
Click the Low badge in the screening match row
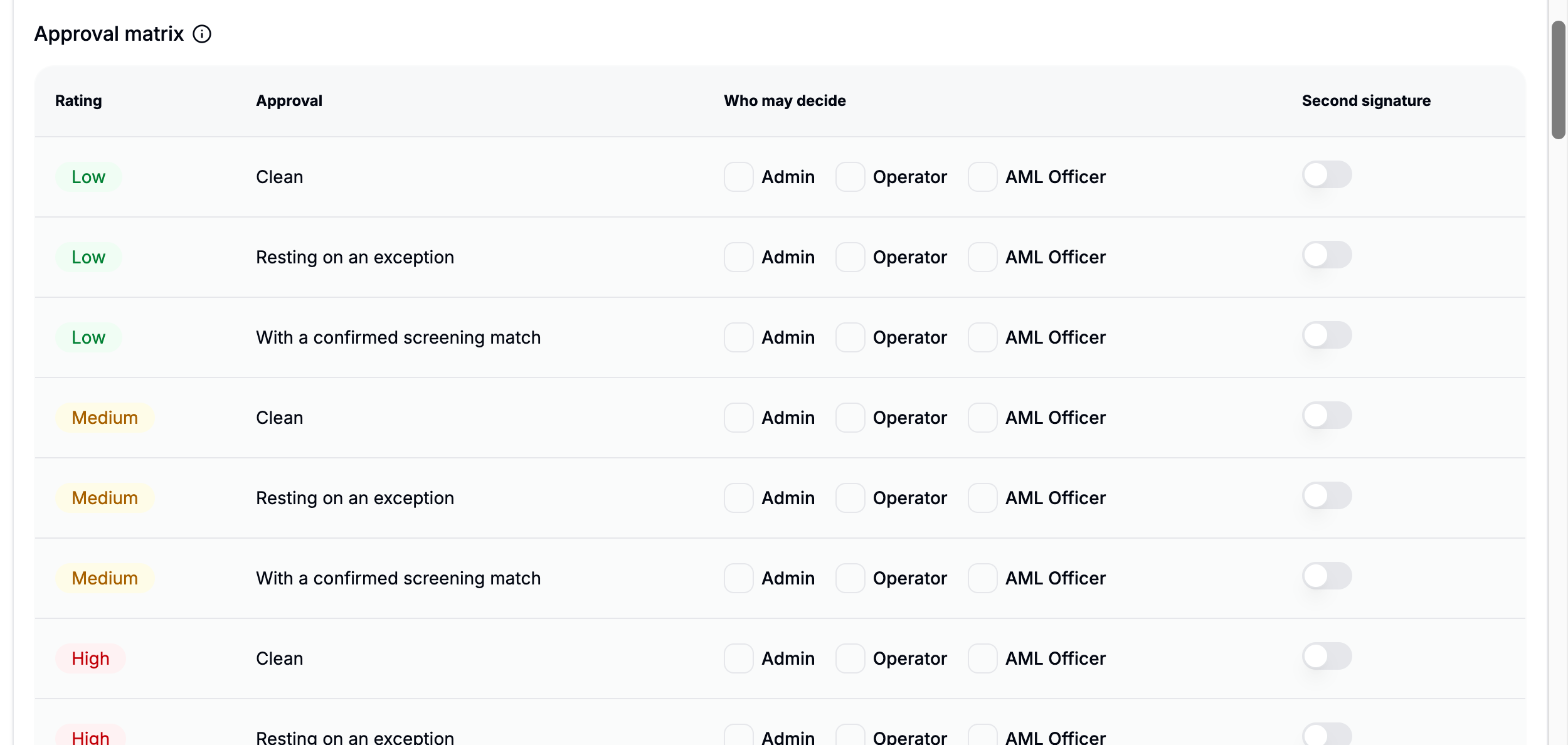(x=88, y=337)
